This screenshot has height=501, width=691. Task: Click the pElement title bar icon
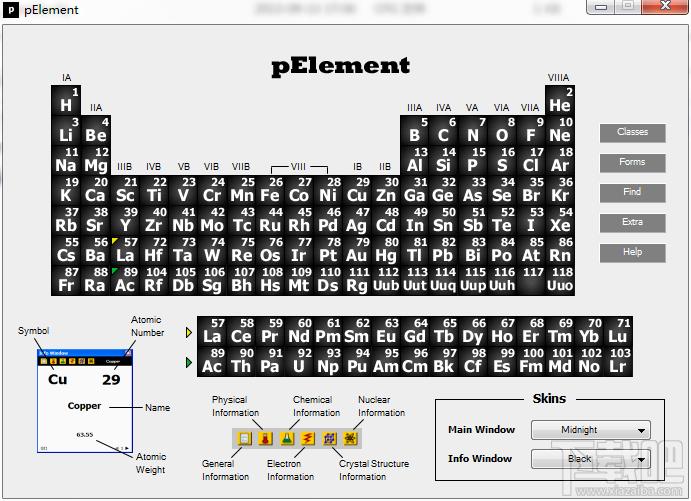(11, 10)
